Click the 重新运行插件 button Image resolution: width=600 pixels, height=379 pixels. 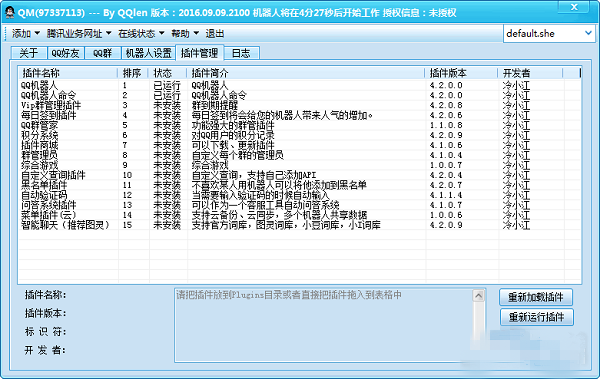[x=536, y=317]
